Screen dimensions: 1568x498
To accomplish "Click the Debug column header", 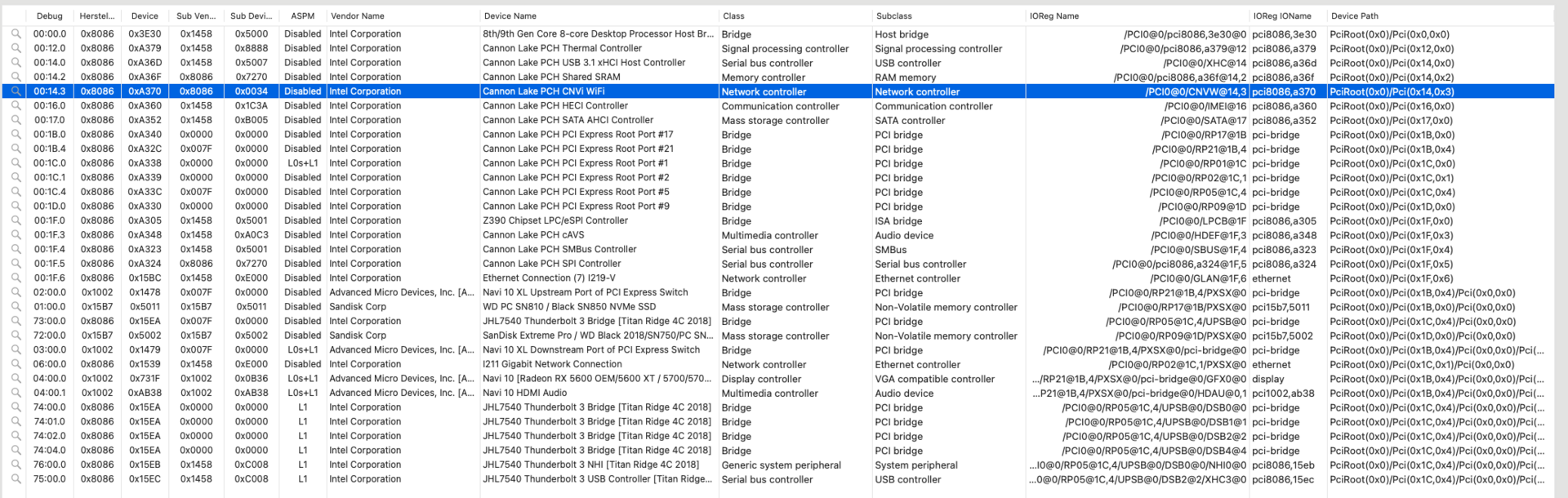I will [x=49, y=16].
